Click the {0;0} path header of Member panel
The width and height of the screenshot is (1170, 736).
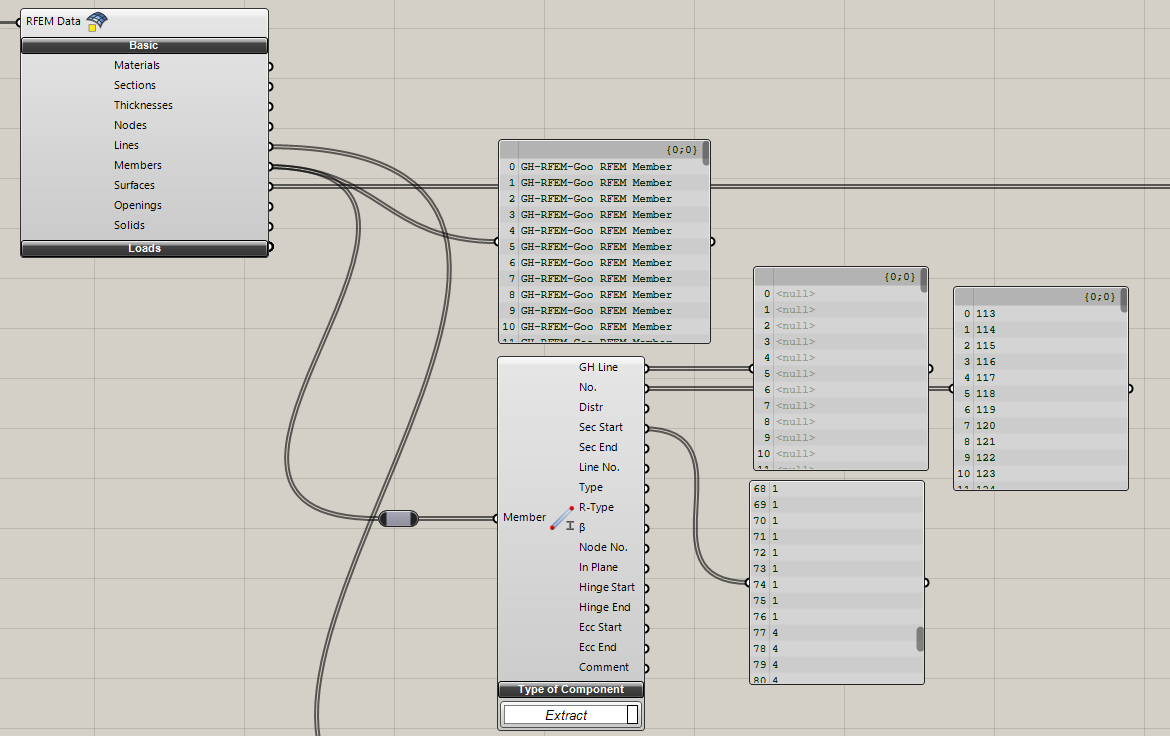[x=681, y=150]
